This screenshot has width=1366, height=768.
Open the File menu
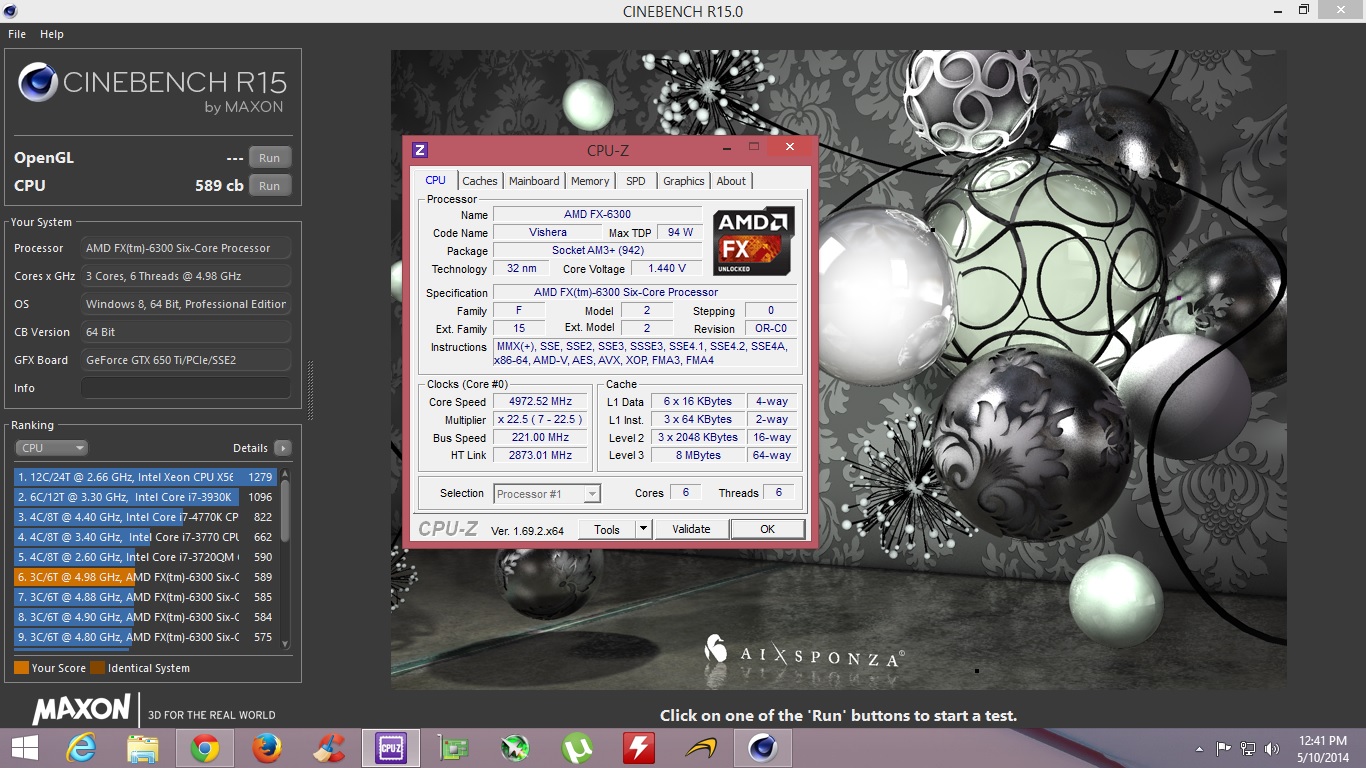pos(17,34)
